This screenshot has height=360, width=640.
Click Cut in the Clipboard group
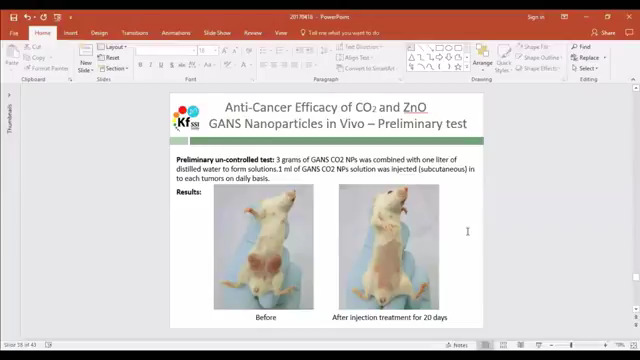(x=33, y=47)
